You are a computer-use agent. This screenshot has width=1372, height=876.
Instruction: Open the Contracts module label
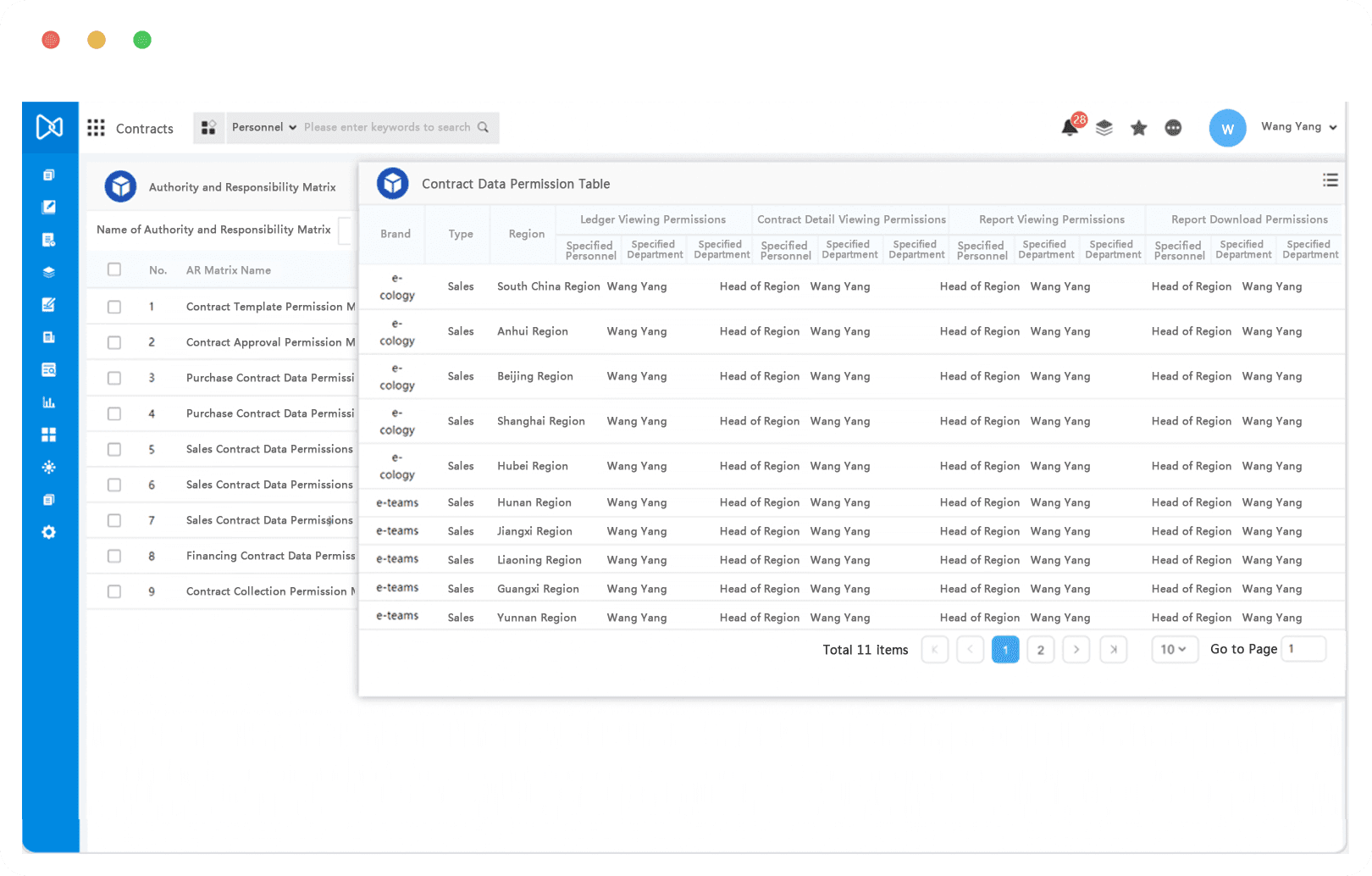pyautogui.click(x=144, y=129)
